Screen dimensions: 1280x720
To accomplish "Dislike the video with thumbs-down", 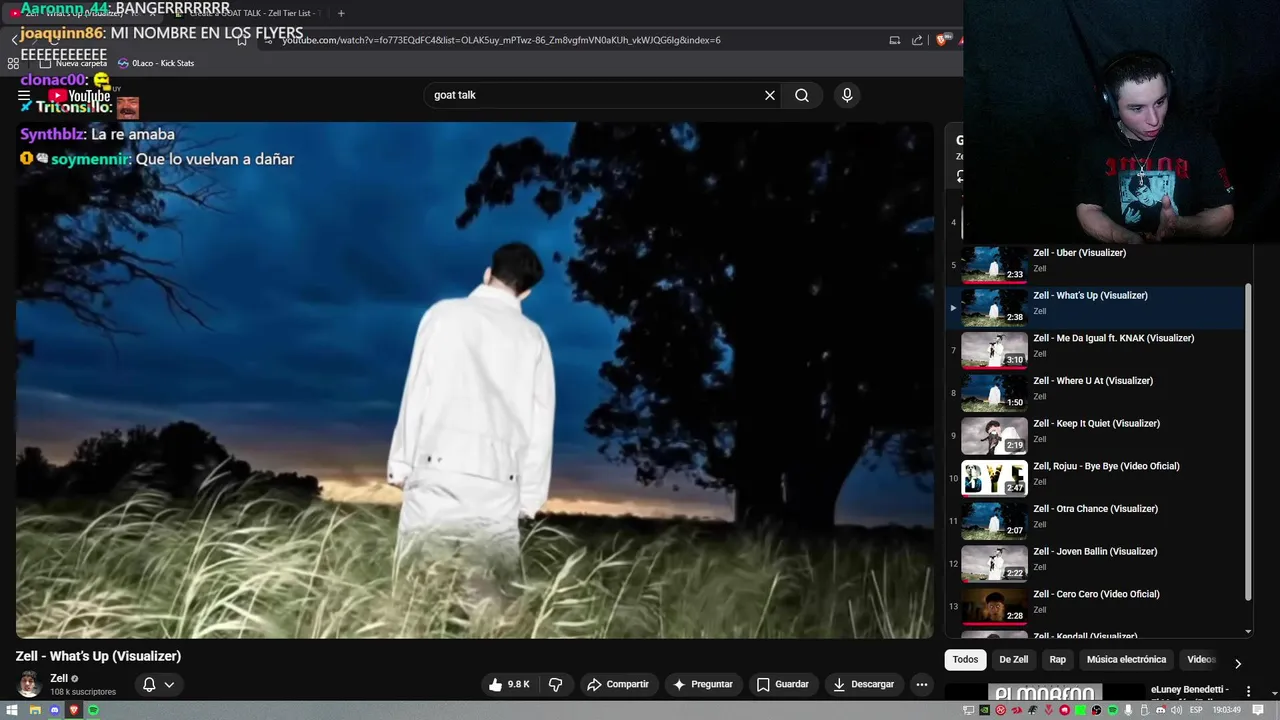I will 555,684.
